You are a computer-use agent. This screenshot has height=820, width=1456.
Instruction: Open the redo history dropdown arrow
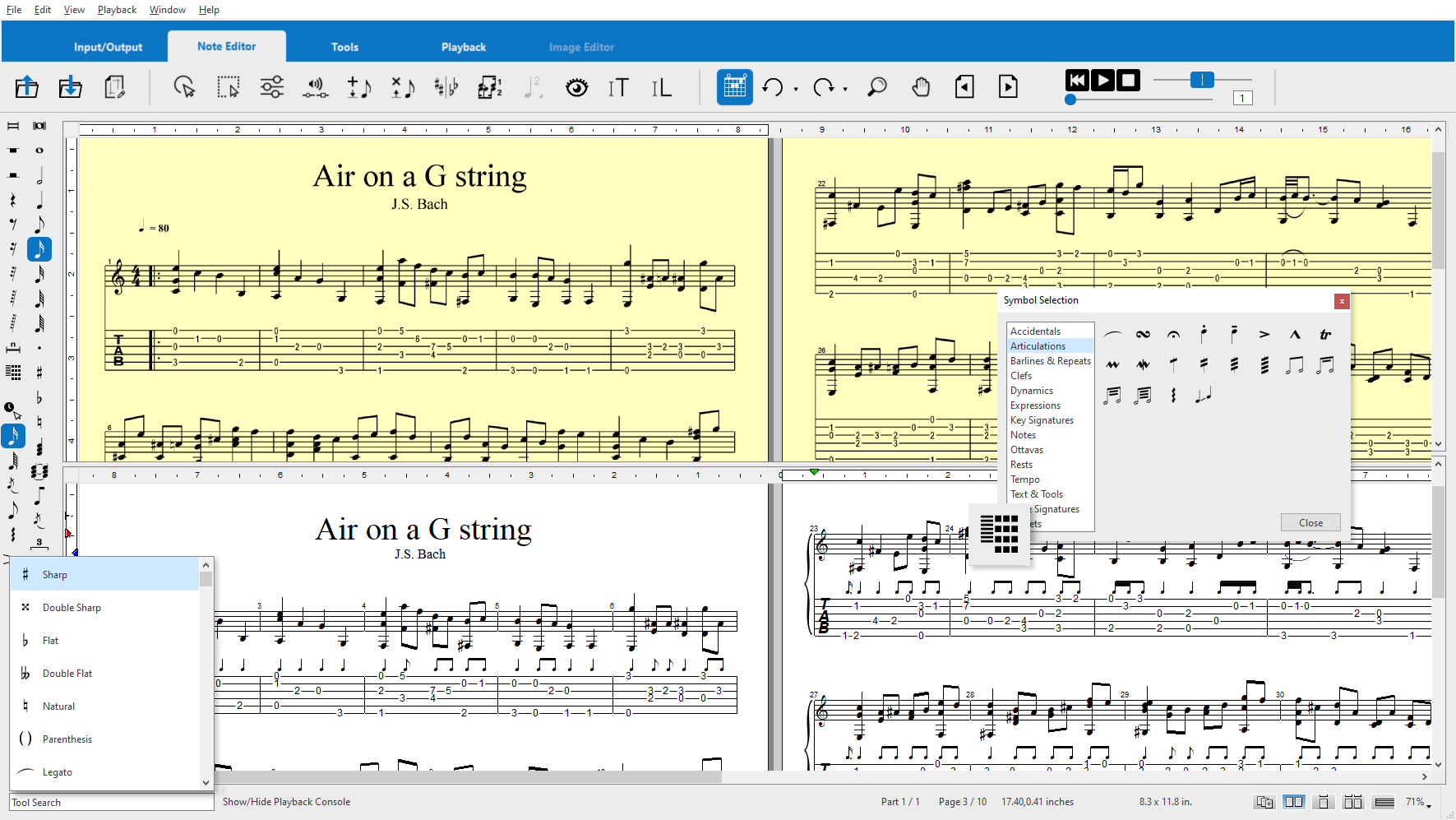tap(845, 89)
